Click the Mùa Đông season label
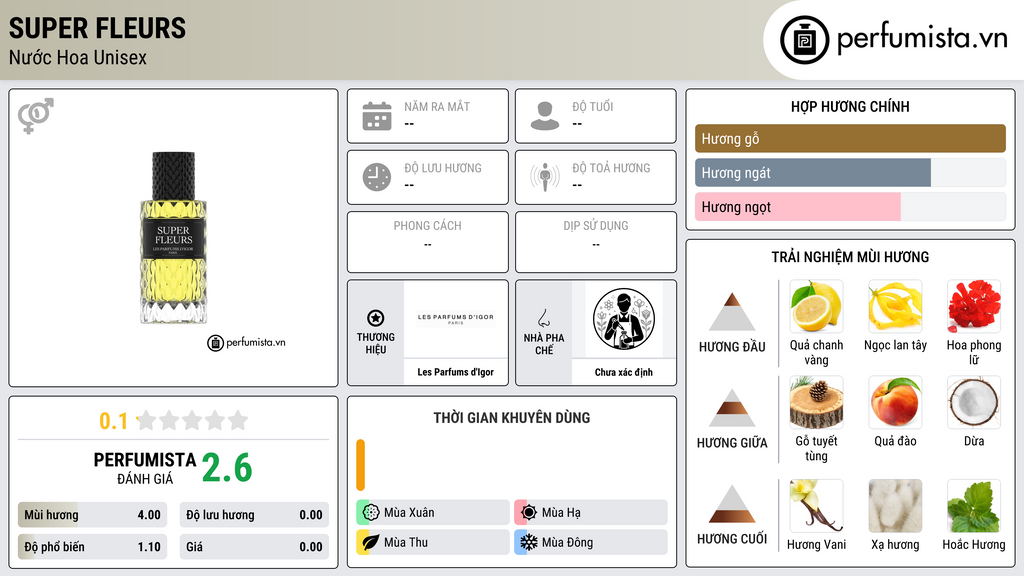Viewport: 1024px width, 576px height. pos(567,542)
